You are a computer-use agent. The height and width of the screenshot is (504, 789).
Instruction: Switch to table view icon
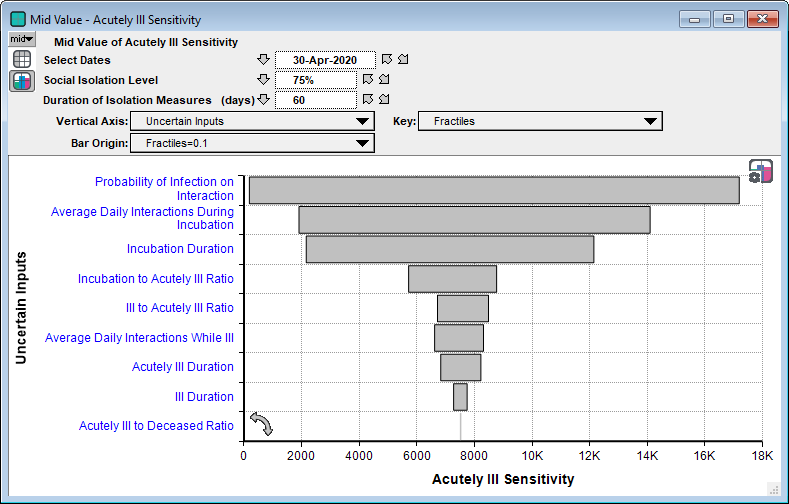coord(22,59)
